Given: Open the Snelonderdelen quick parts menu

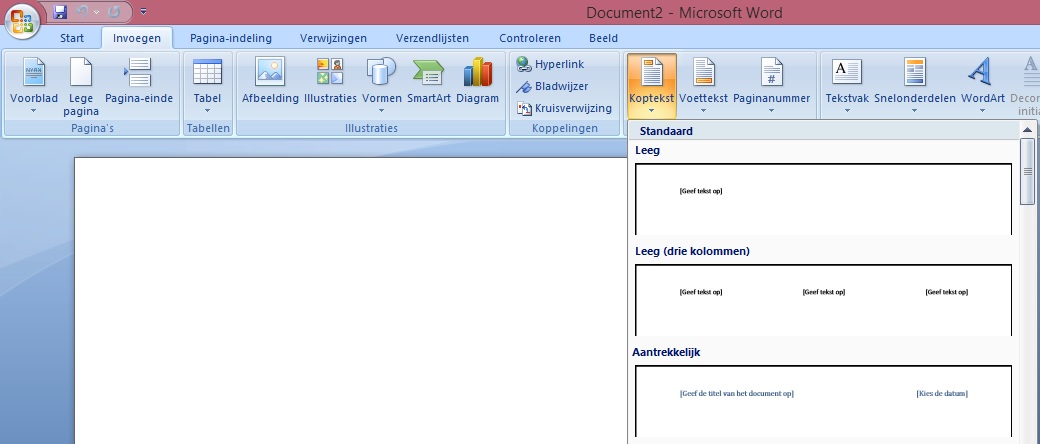Looking at the screenshot, I should coord(915,85).
